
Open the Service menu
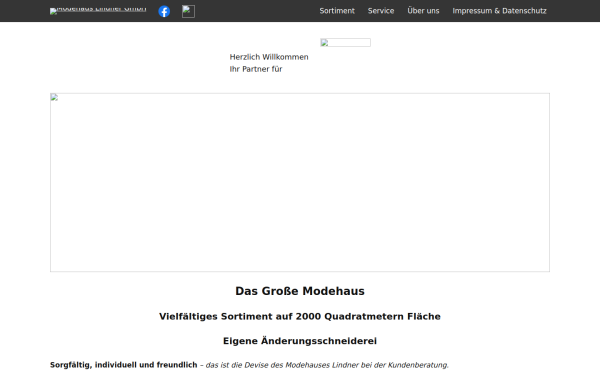[381, 11]
